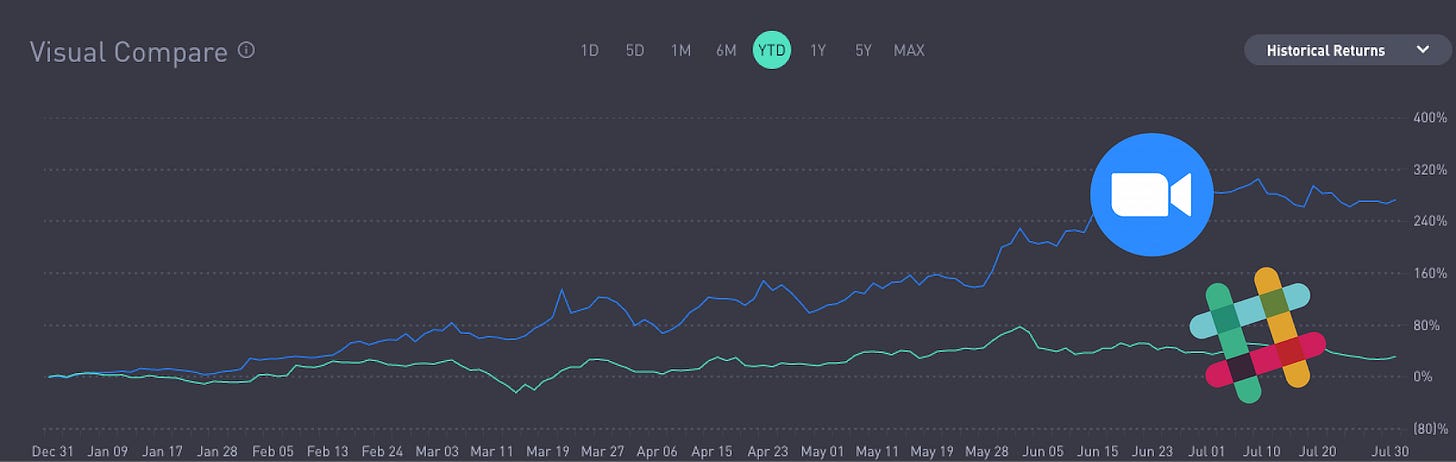
Task: Click the Dec 31 date label
Action: point(53,451)
